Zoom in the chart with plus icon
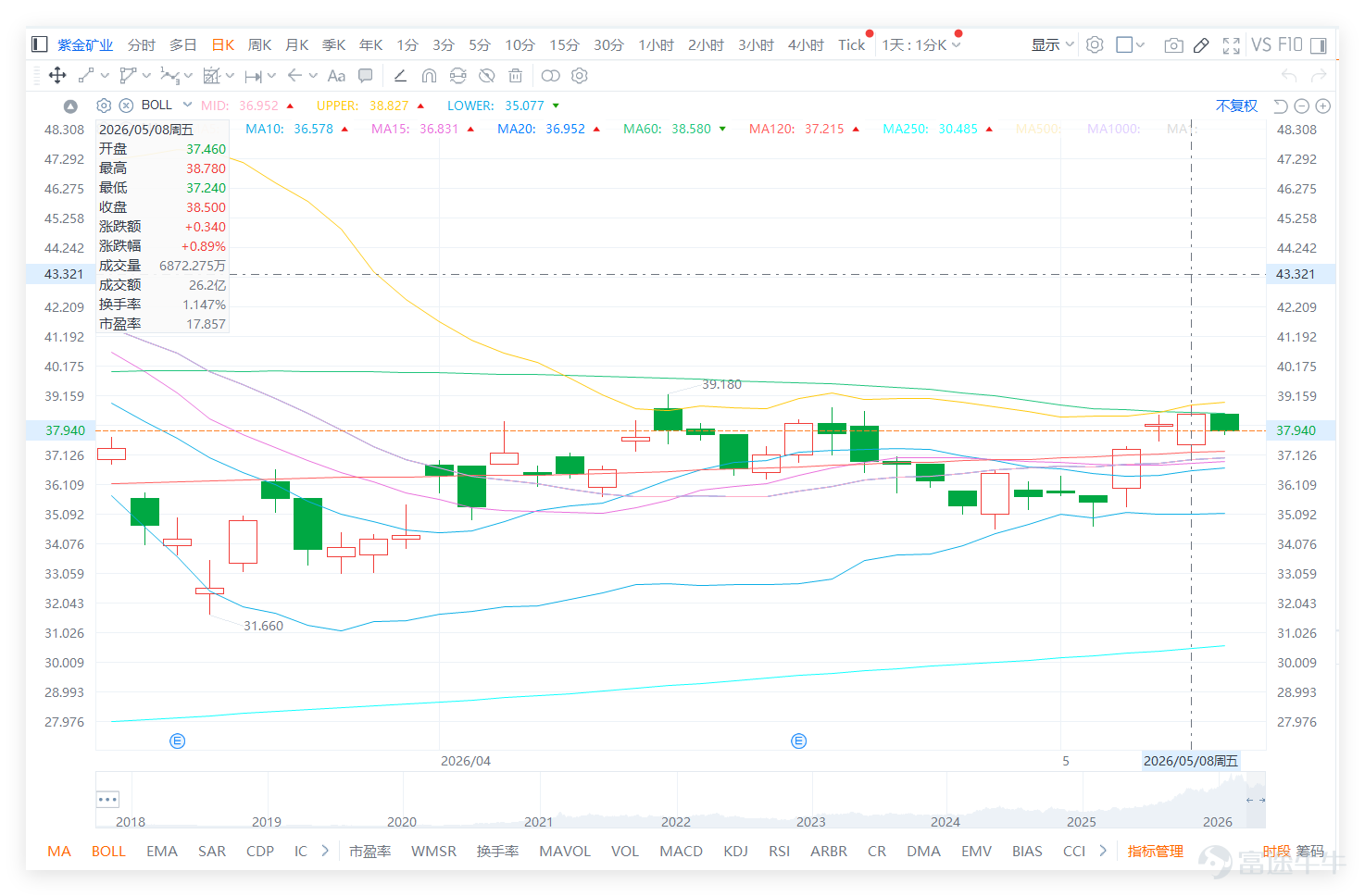The width and height of the screenshot is (1365, 896). (1323, 106)
